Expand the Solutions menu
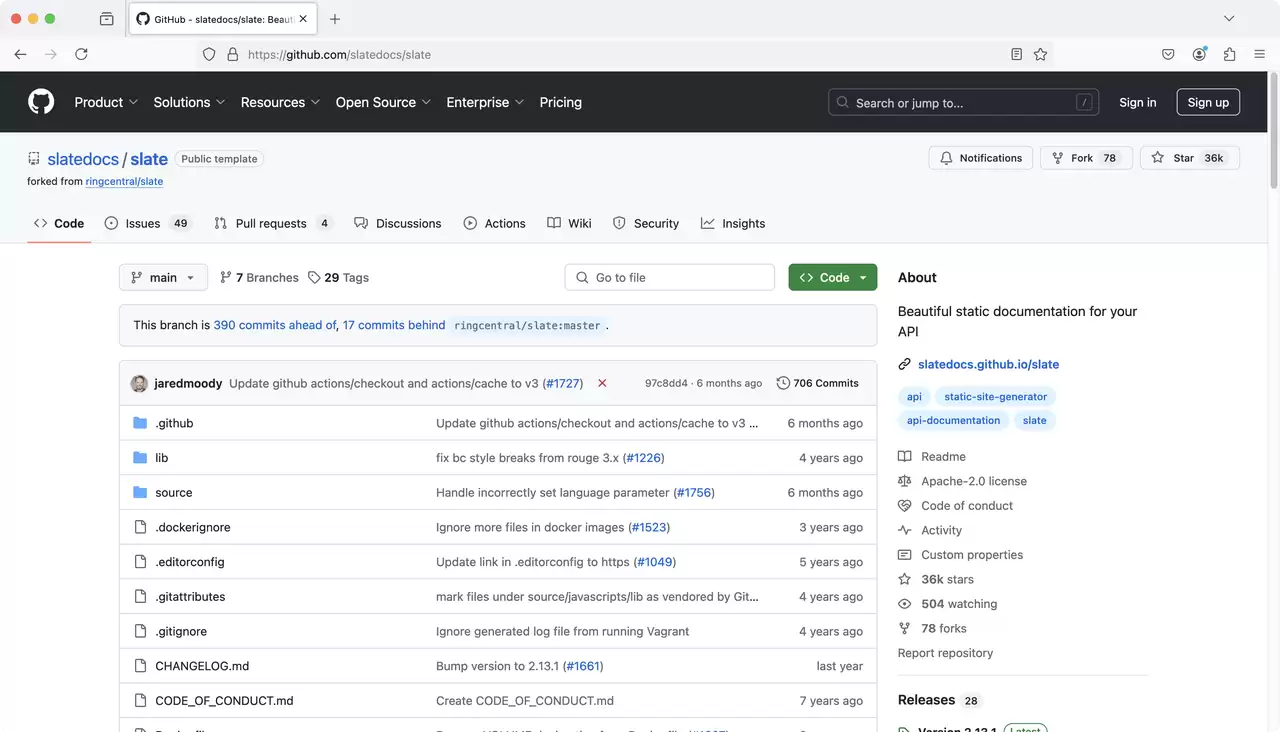 pos(190,102)
